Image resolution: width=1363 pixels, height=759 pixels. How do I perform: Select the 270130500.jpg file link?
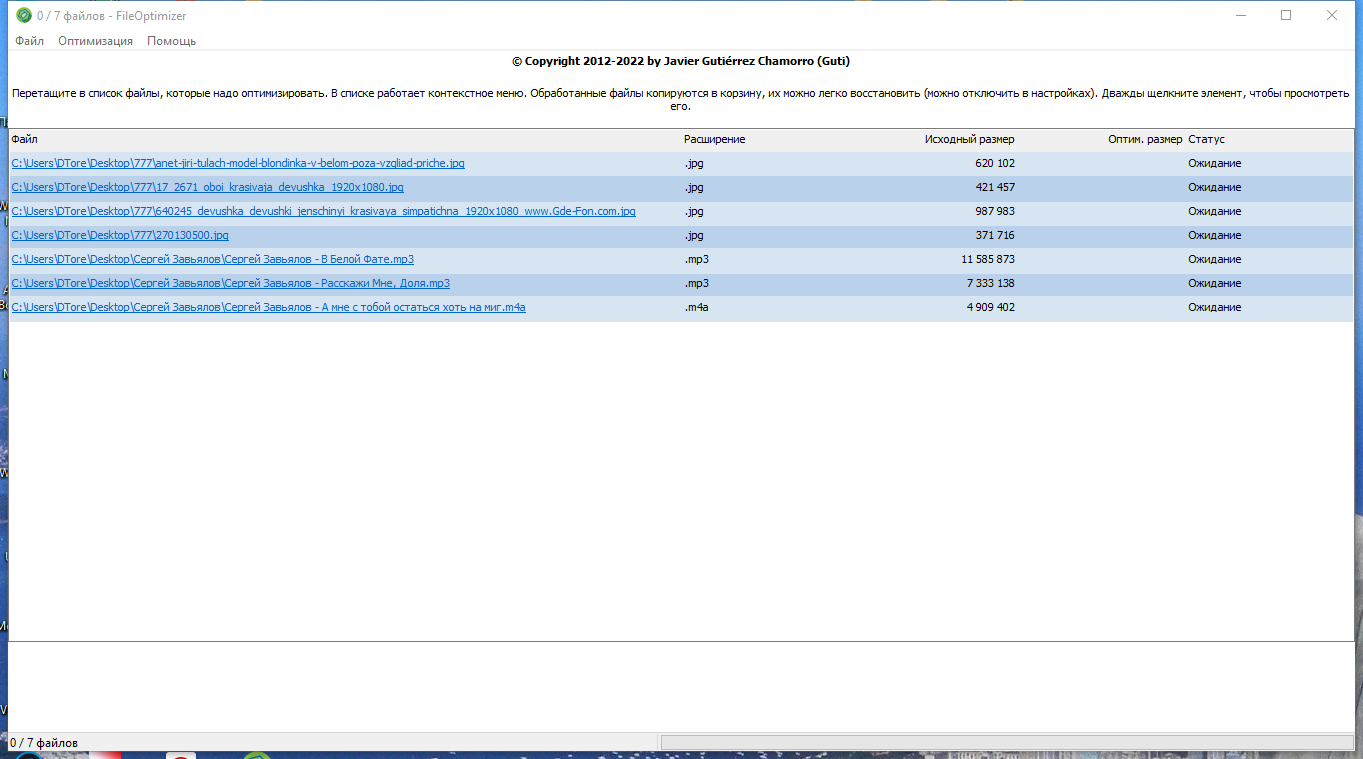coord(120,235)
